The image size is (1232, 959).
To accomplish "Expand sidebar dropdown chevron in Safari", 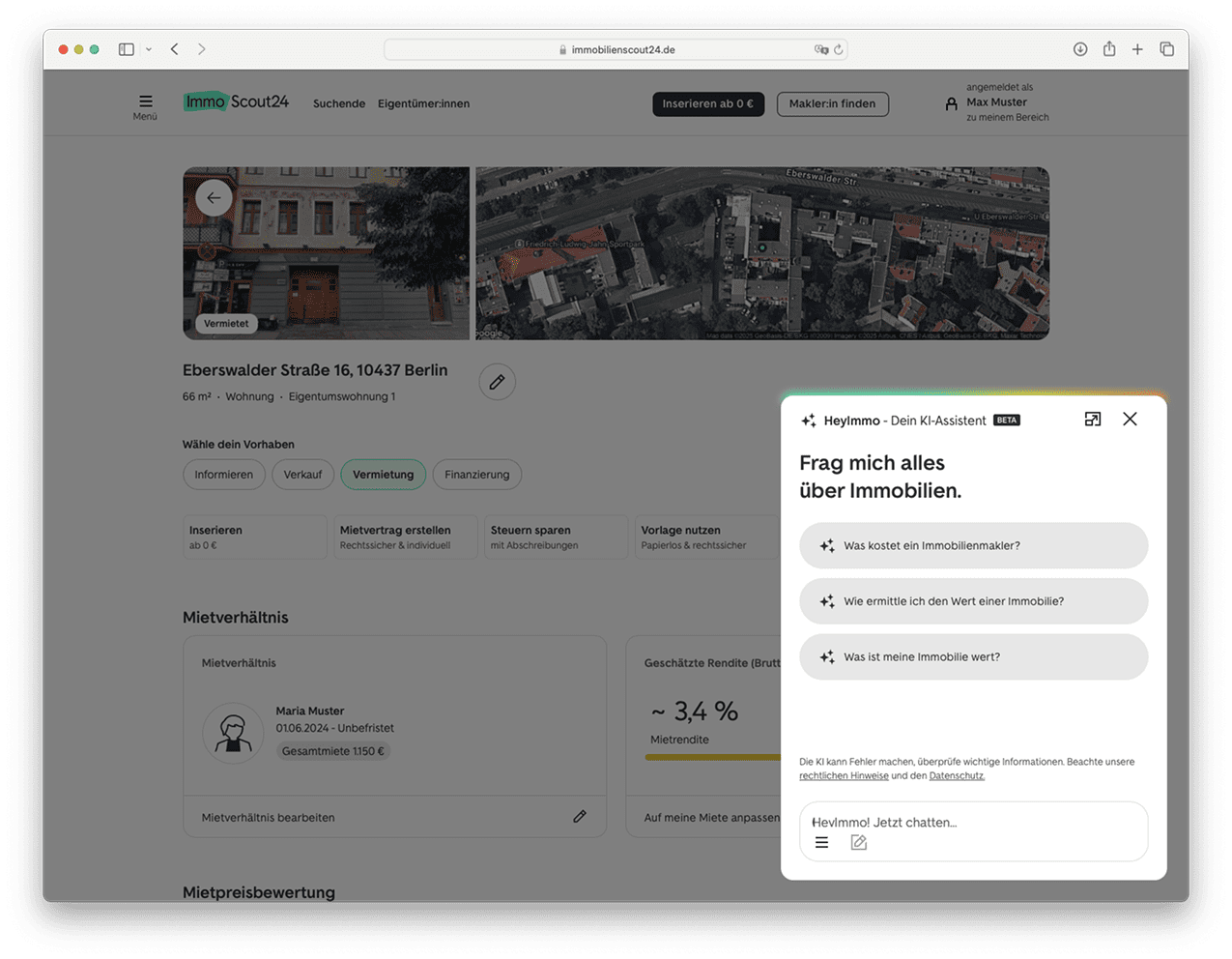I will [x=149, y=49].
